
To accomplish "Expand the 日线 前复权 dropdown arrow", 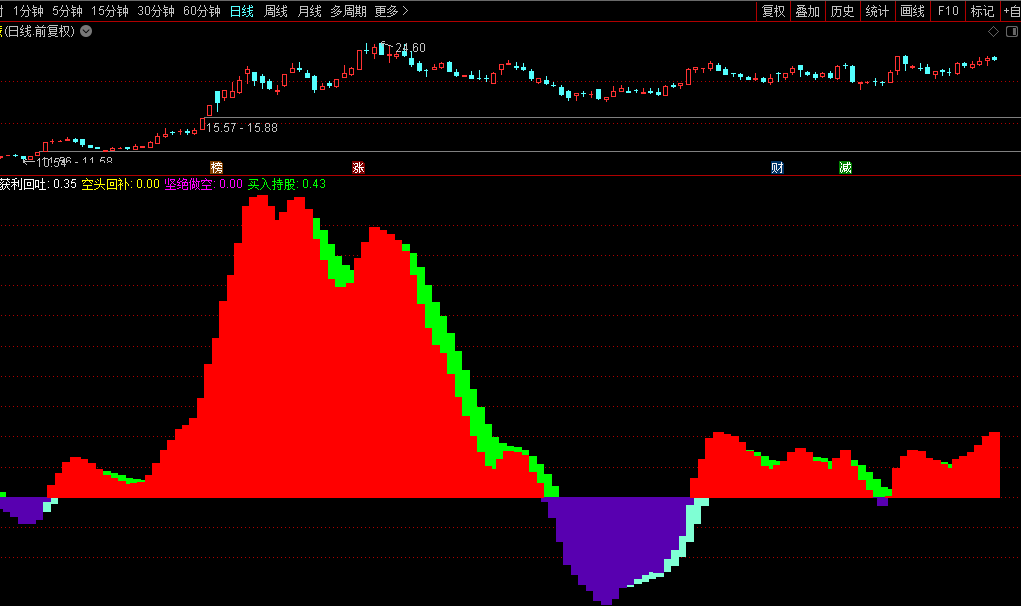I will click(86, 31).
